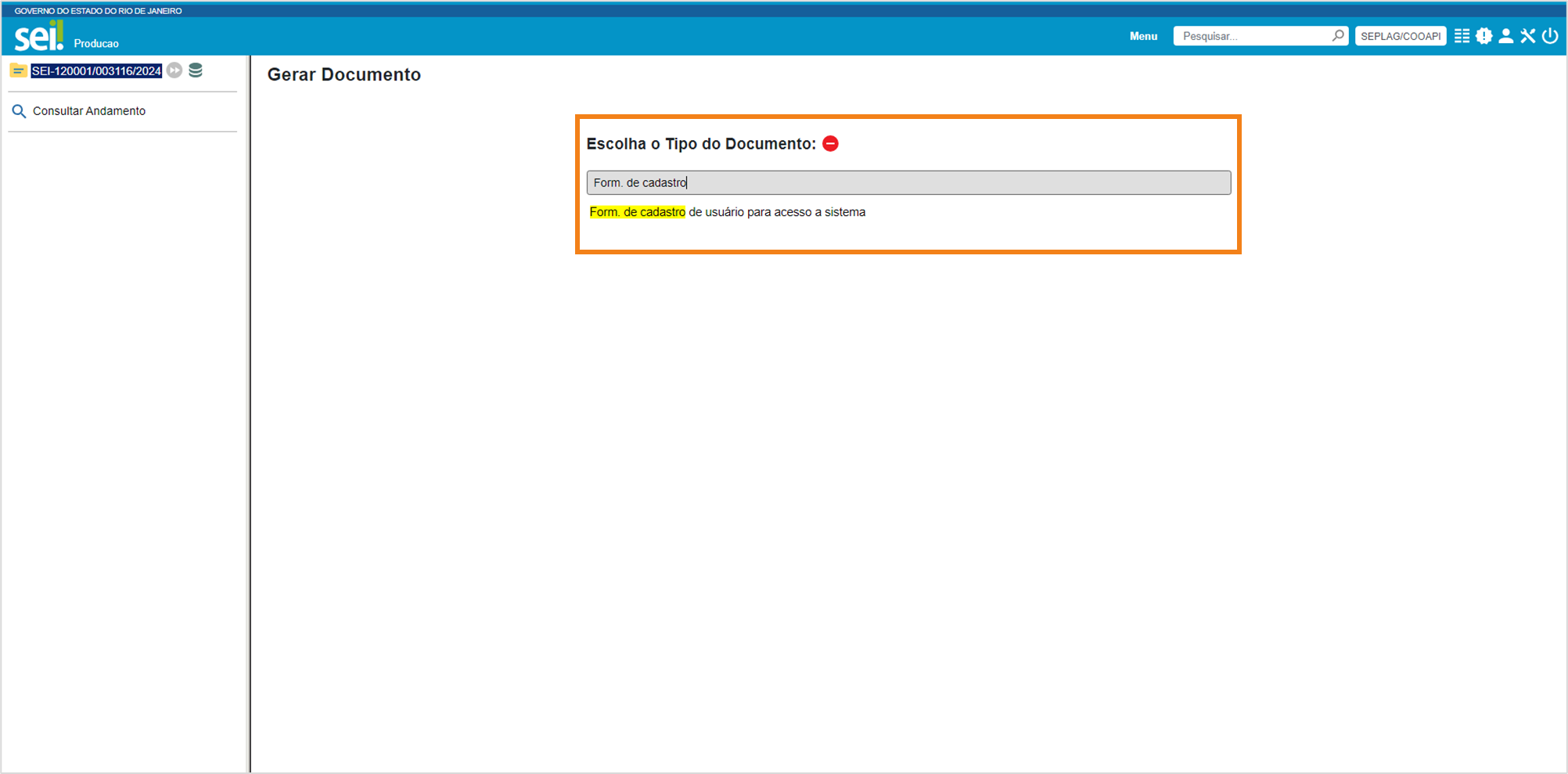
Task: Click the gray fast-forward icon beside the process number
Action: (x=174, y=70)
